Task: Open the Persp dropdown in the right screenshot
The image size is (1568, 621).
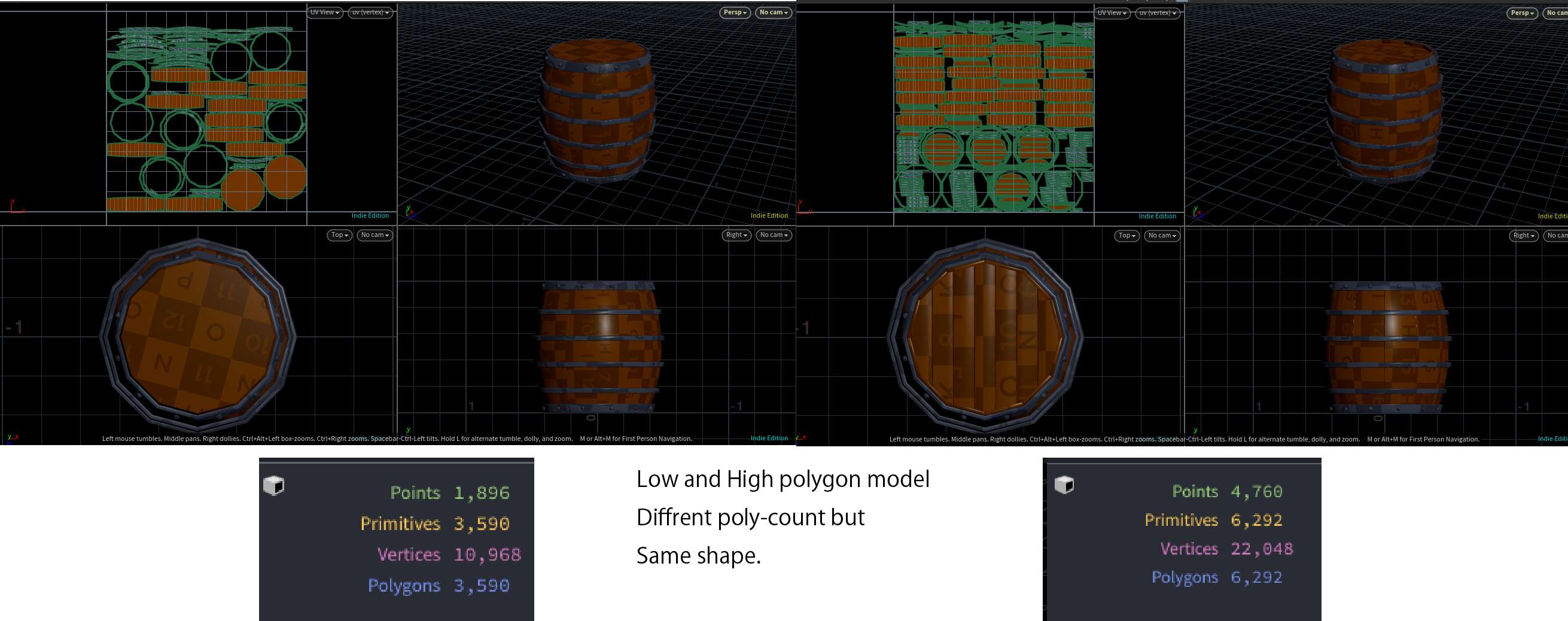Action: (x=1523, y=13)
